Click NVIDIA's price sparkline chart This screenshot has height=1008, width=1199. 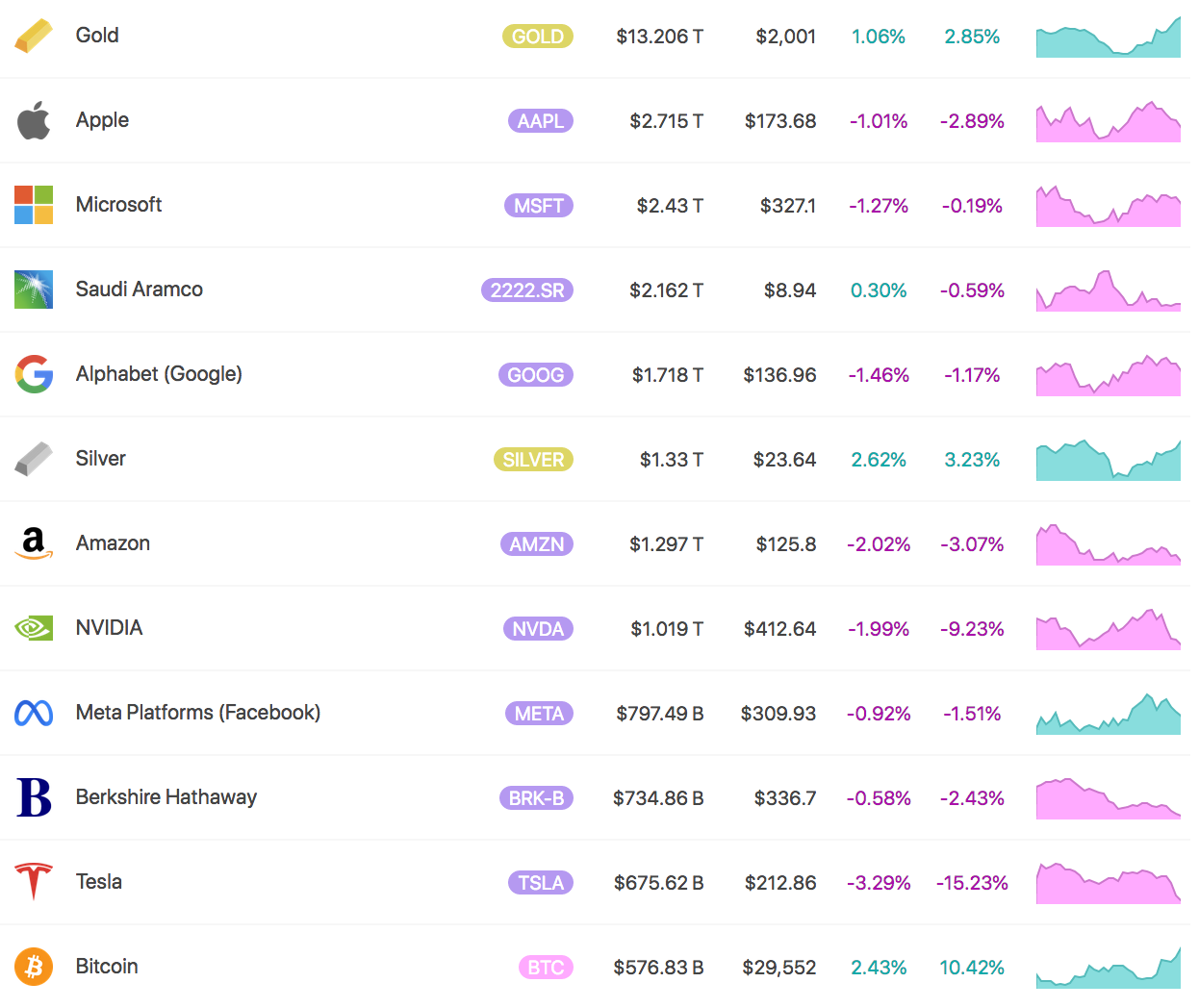(x=1109, y=629)
